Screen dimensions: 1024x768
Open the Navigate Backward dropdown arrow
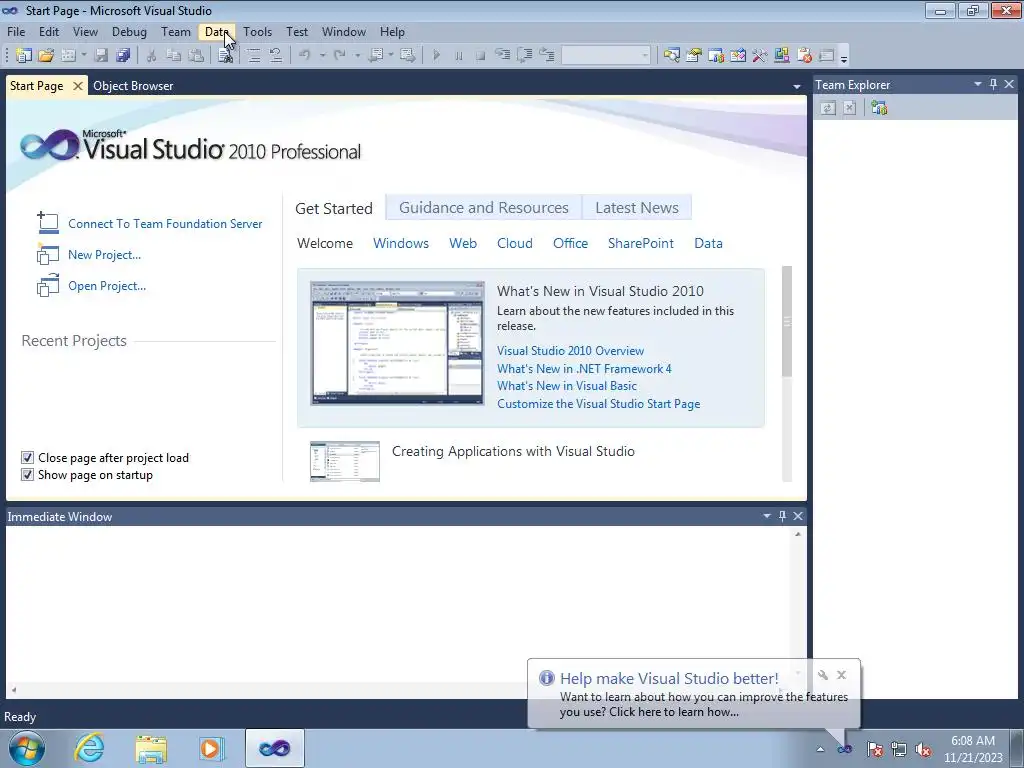tap(391, 56)
